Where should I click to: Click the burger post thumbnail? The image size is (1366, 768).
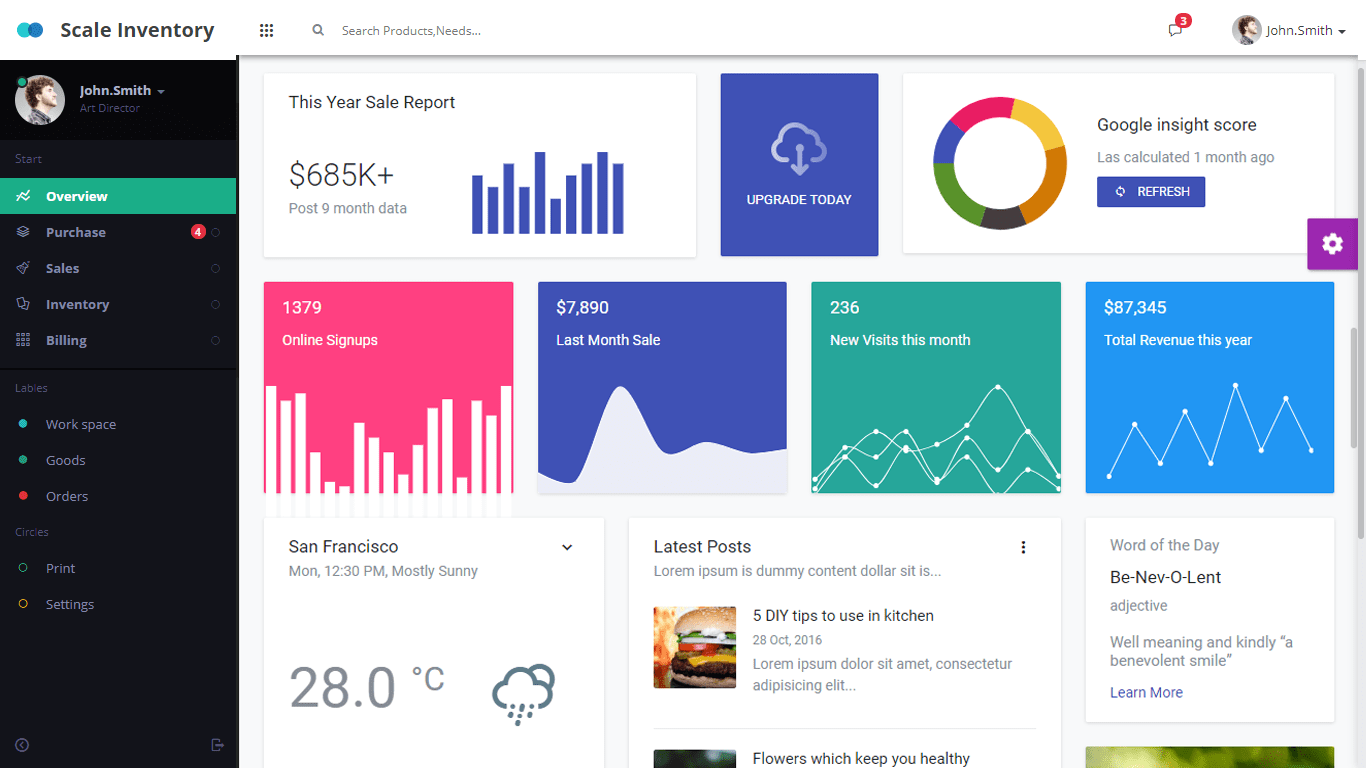click(x=695, y=647)
